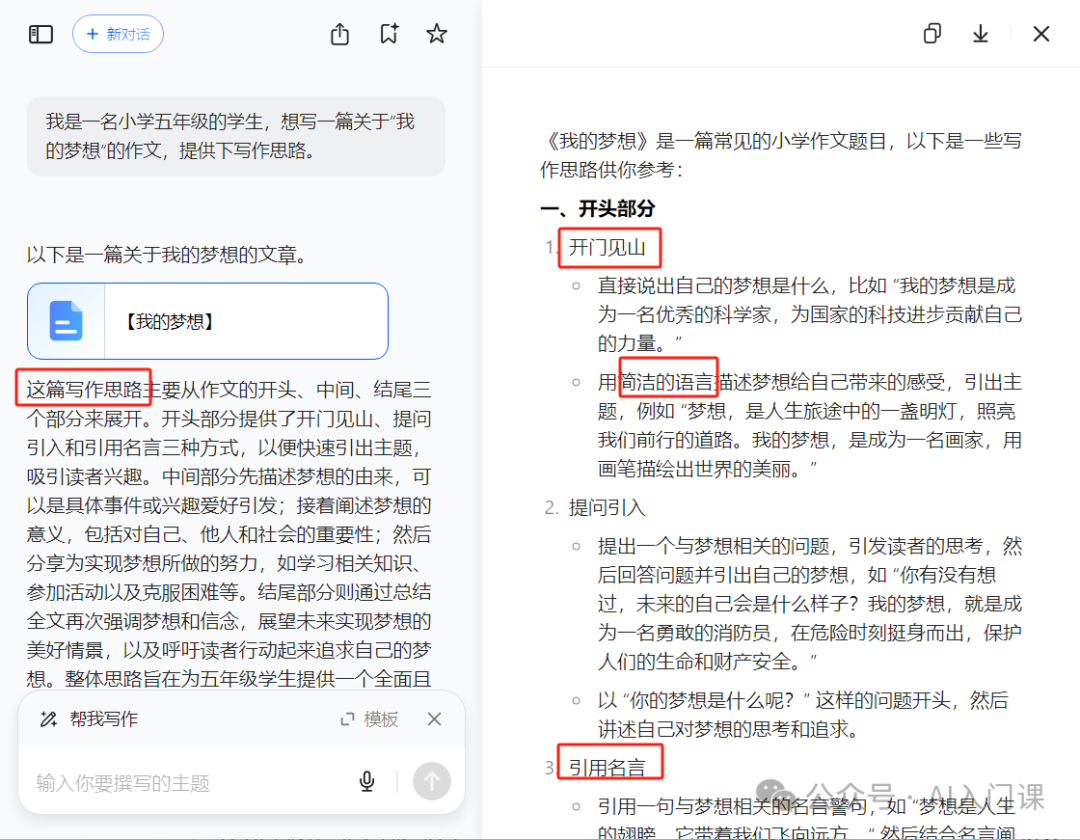This screenshot has width=1080, height=840.
Task: Click the share icon in chat header
Action: click(340, 34)
